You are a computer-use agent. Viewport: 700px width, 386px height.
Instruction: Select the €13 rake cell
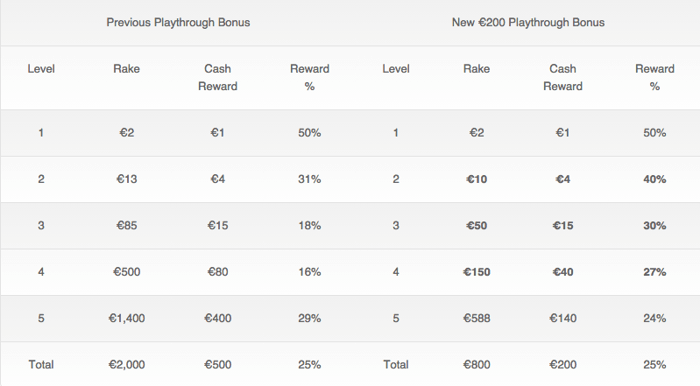[127, 179]
